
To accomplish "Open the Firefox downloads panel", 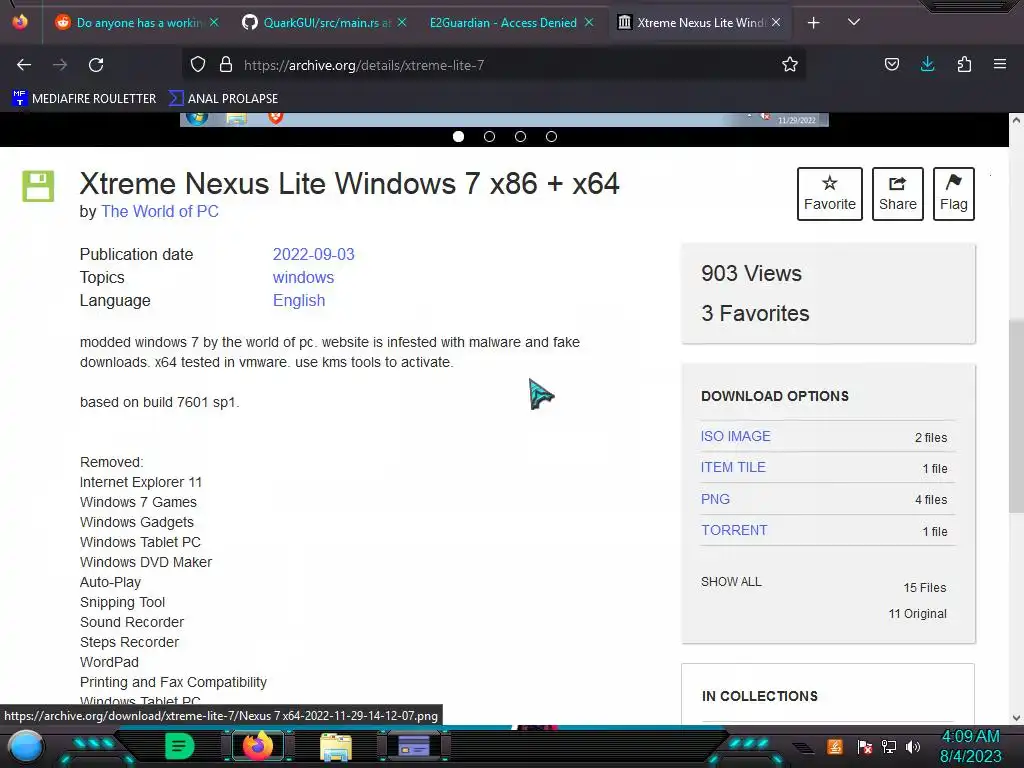I will point(927,64).
